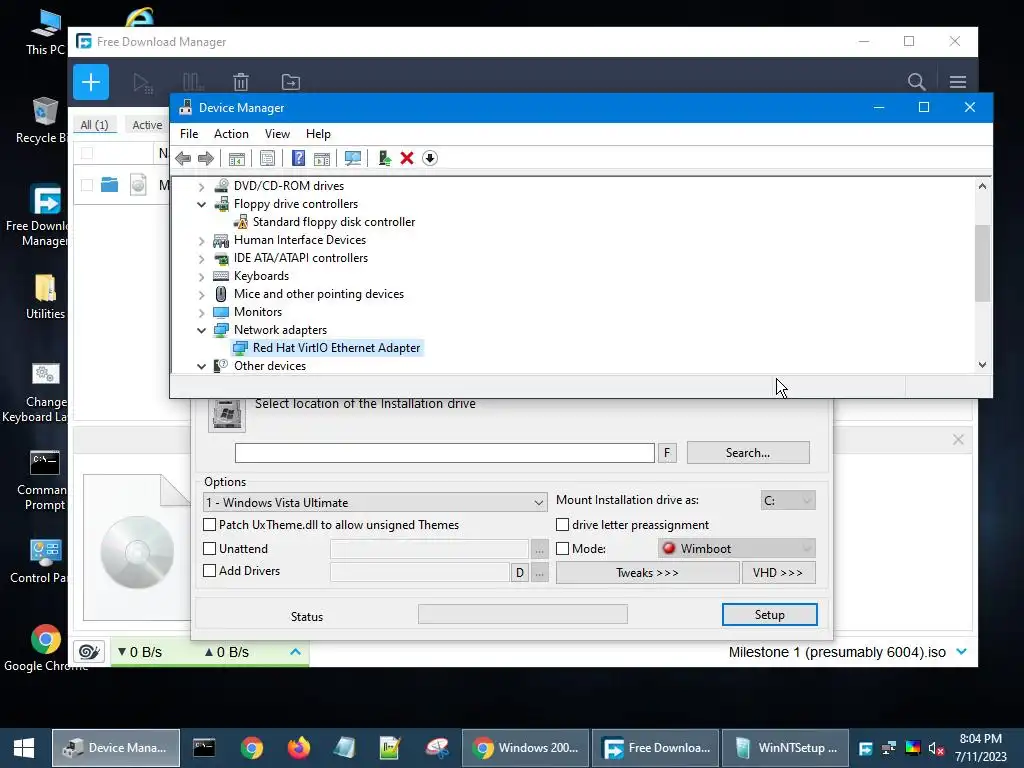This screenshot has height=768, width=1024.
Task: Open Utilities folder on desktop
Action: click(45, 297)
